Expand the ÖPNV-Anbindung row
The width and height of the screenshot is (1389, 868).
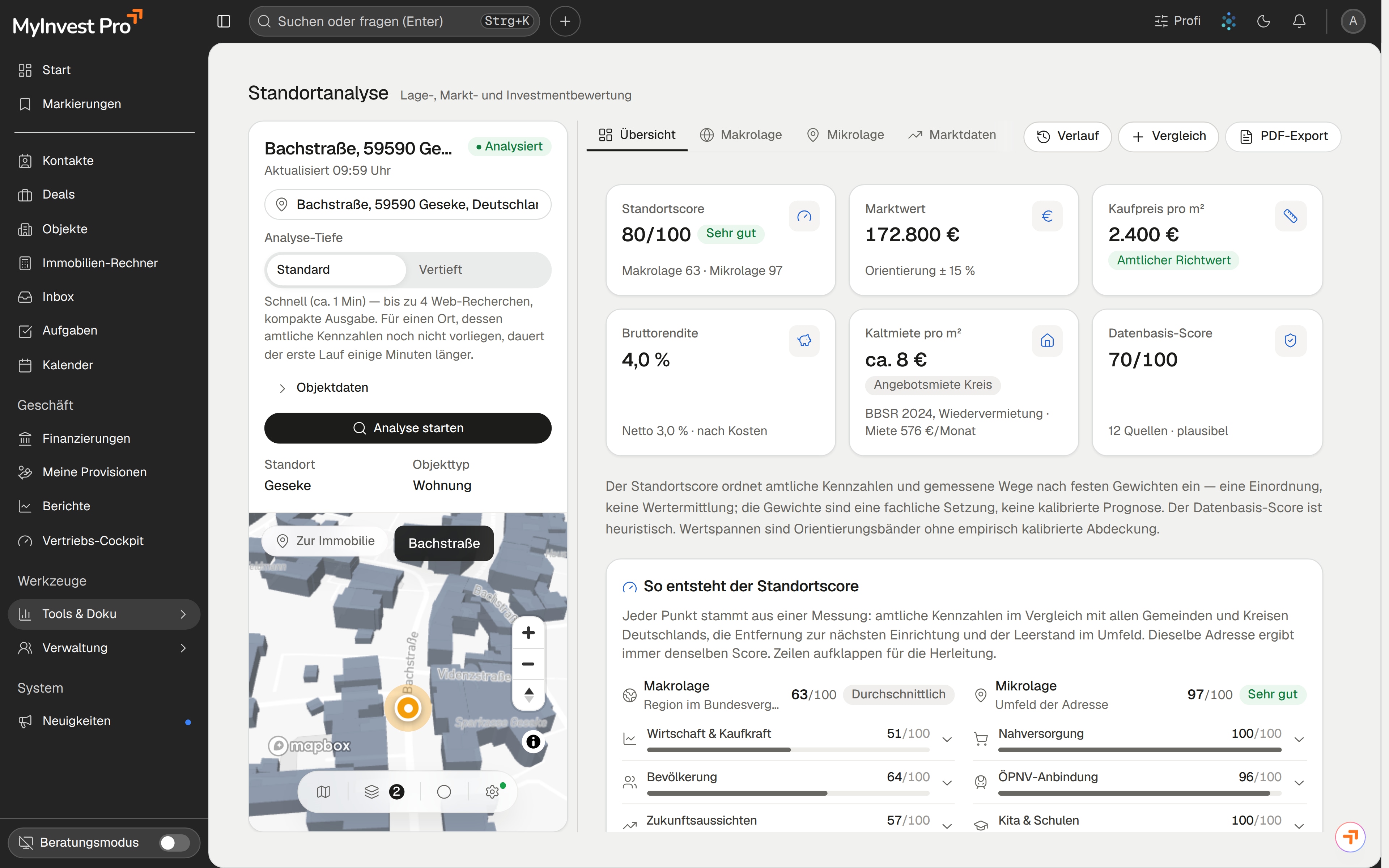pos(1140,782)
